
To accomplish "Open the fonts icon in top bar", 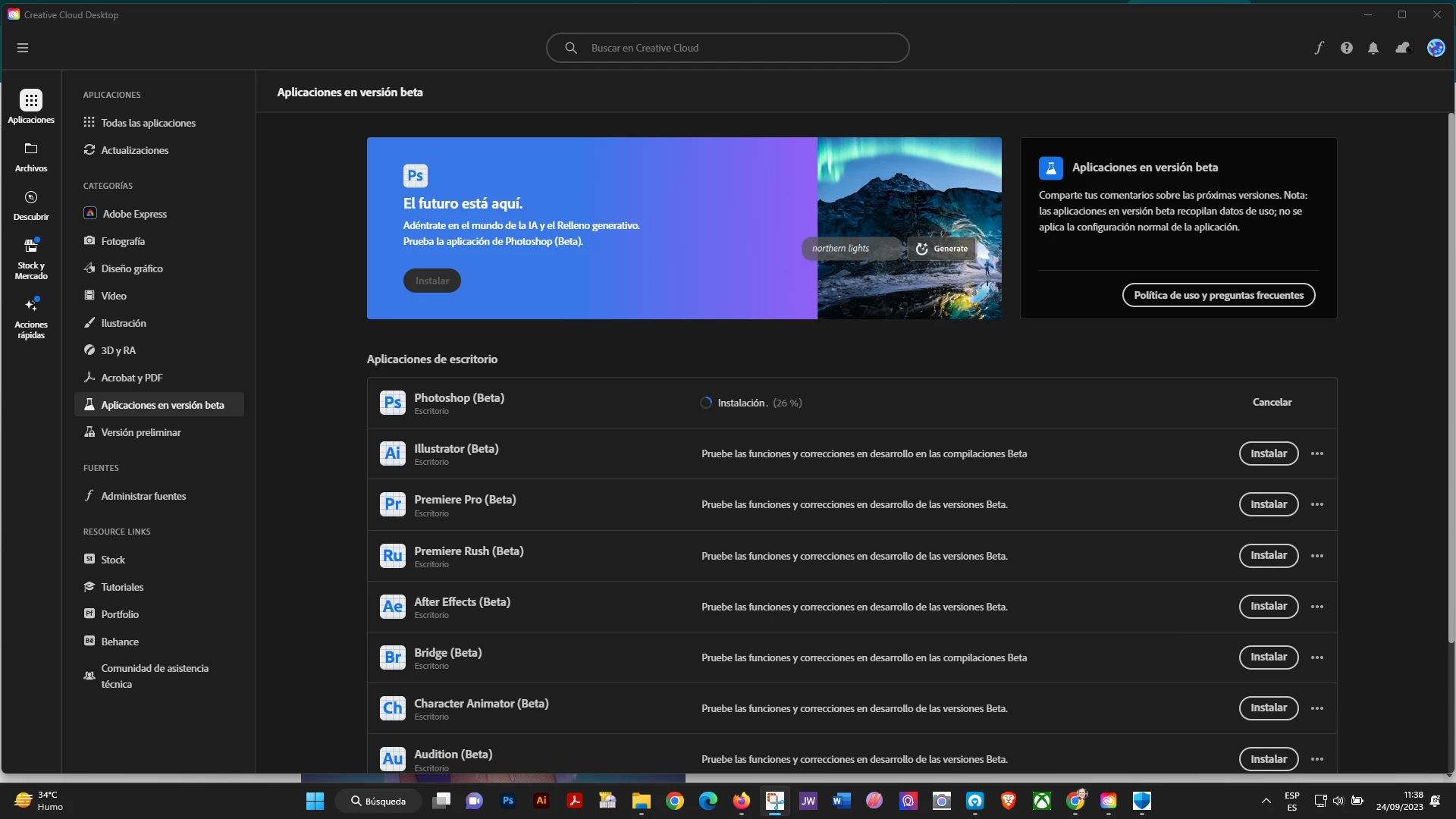I will pyautogui.click(x=1319, y=48).
